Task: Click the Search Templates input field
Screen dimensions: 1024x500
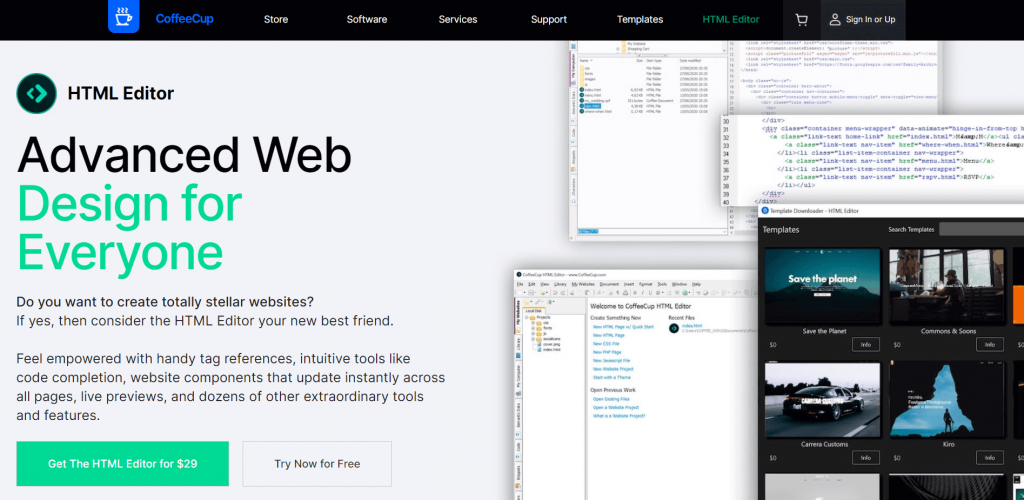Action: (981, 229)
